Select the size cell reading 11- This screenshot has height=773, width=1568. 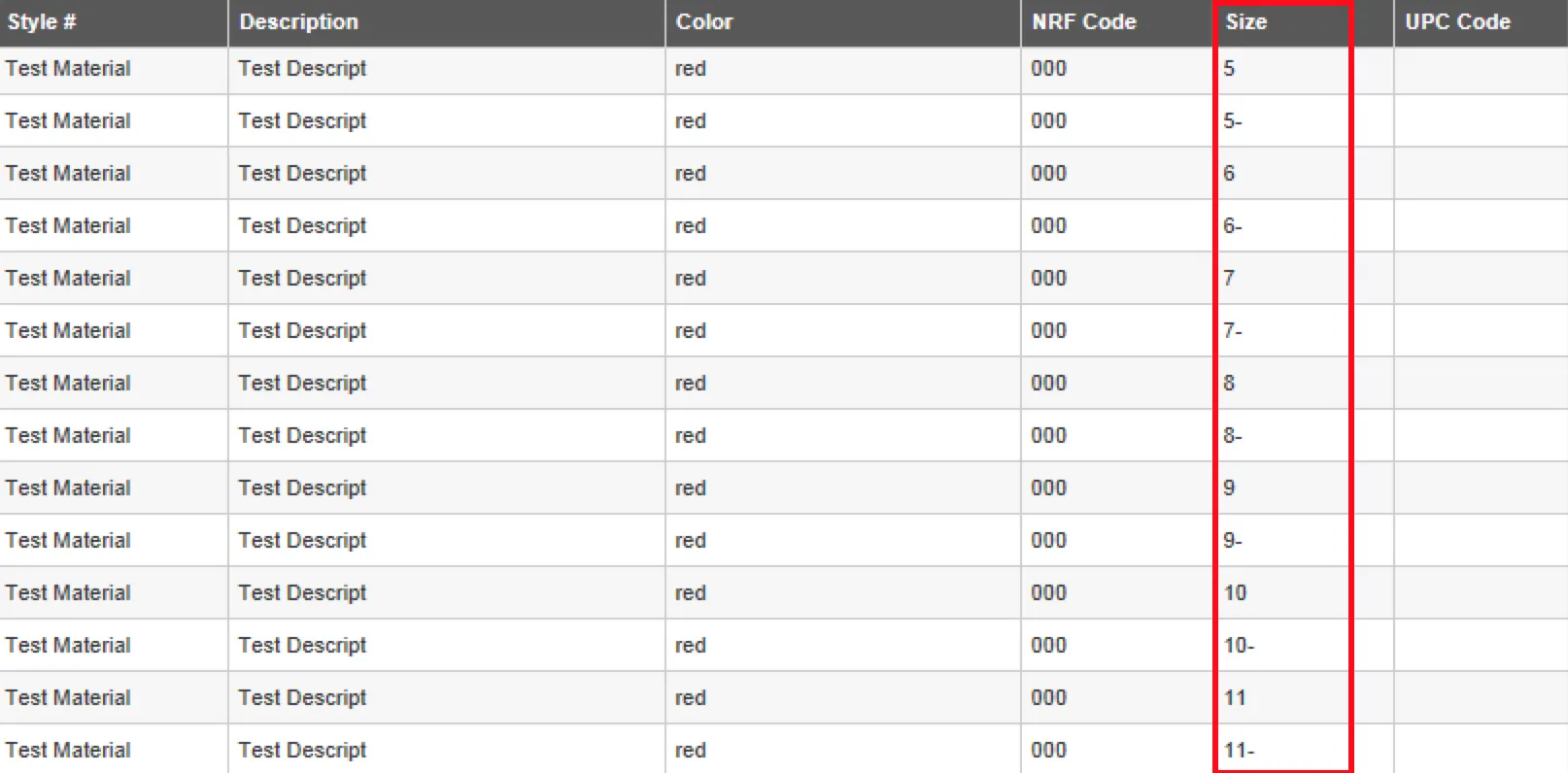coord(1240,751)
